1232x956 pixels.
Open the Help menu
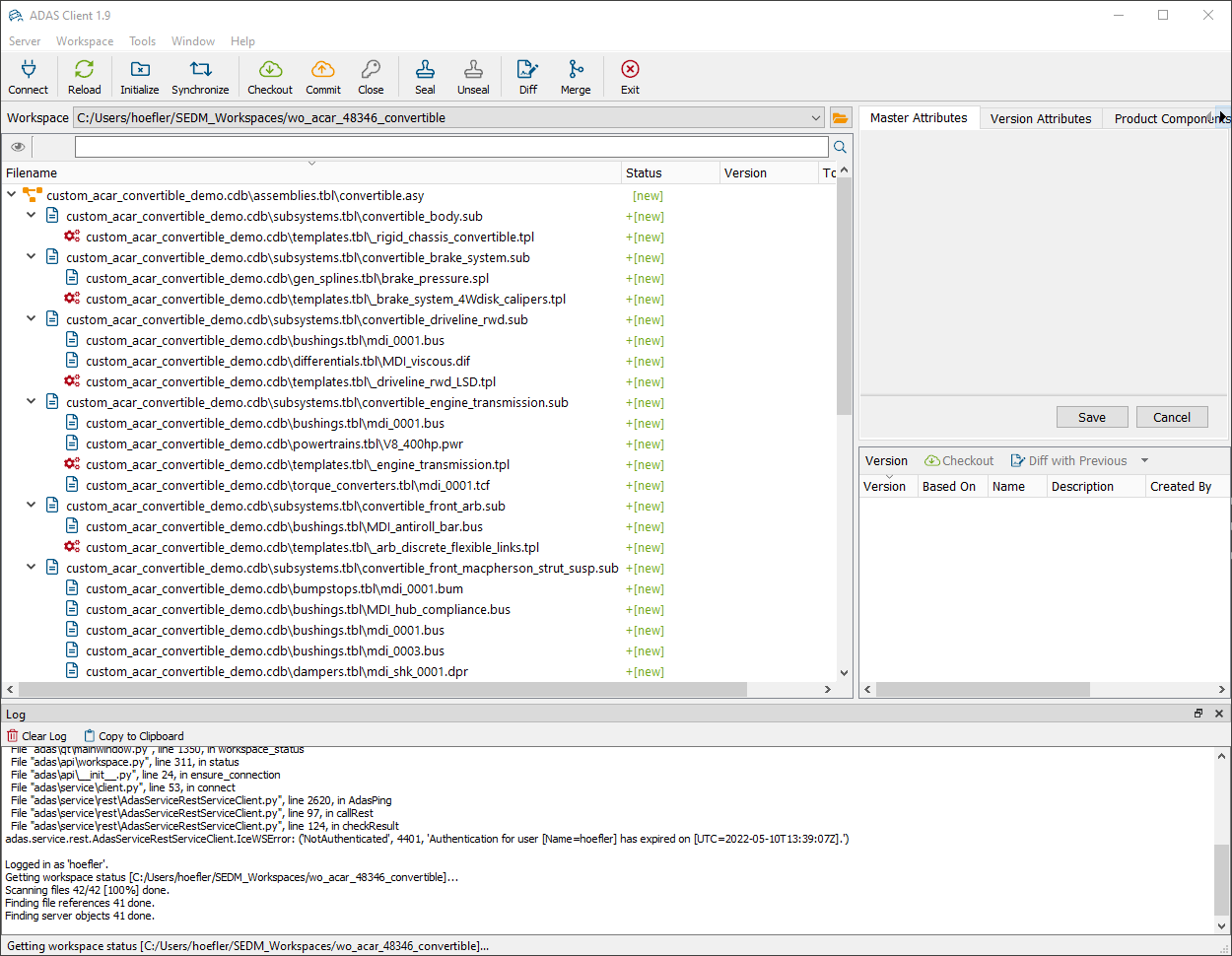point(242,41)
